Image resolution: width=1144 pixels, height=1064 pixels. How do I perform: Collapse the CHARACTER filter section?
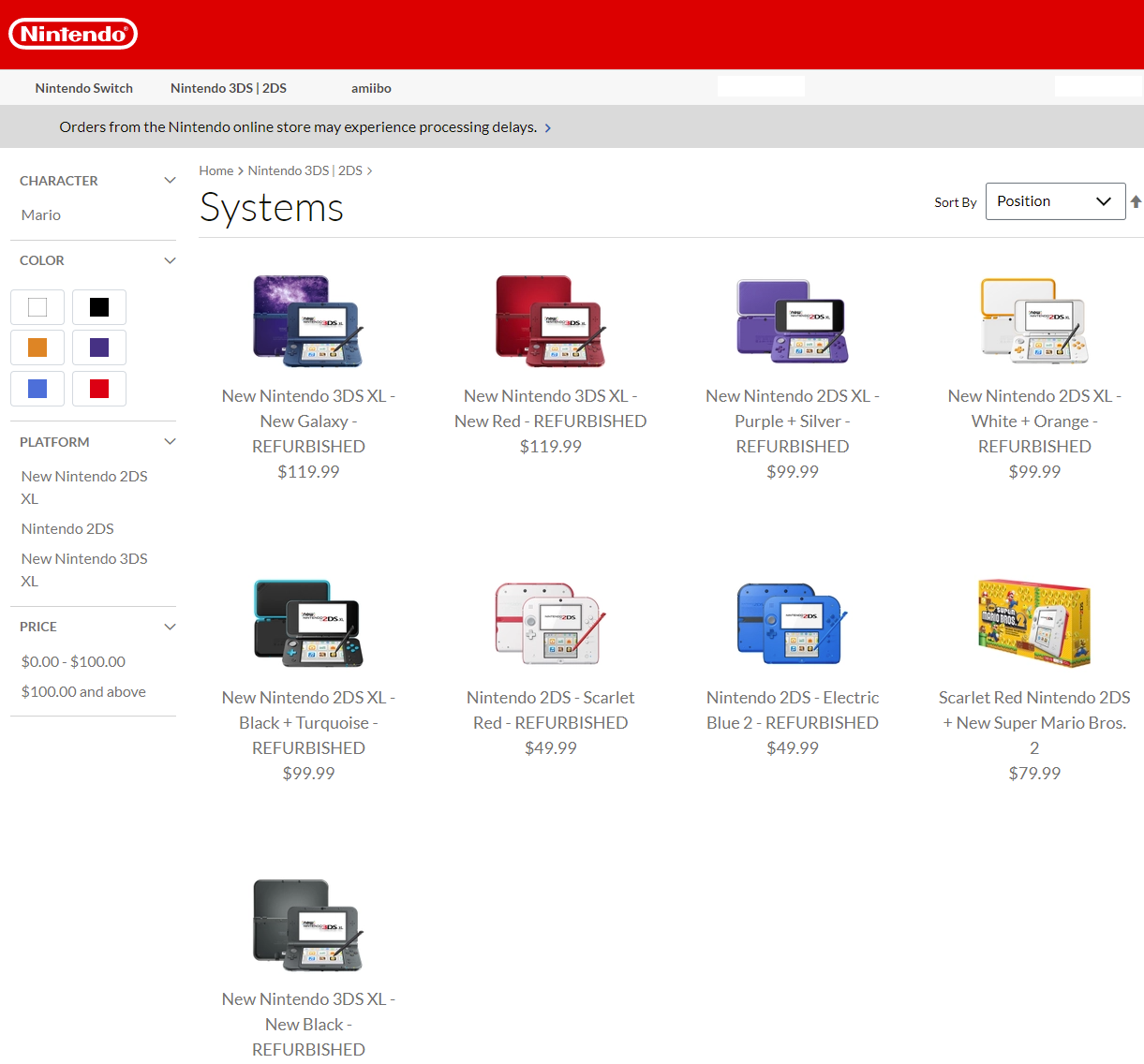(x=170, y=181)
